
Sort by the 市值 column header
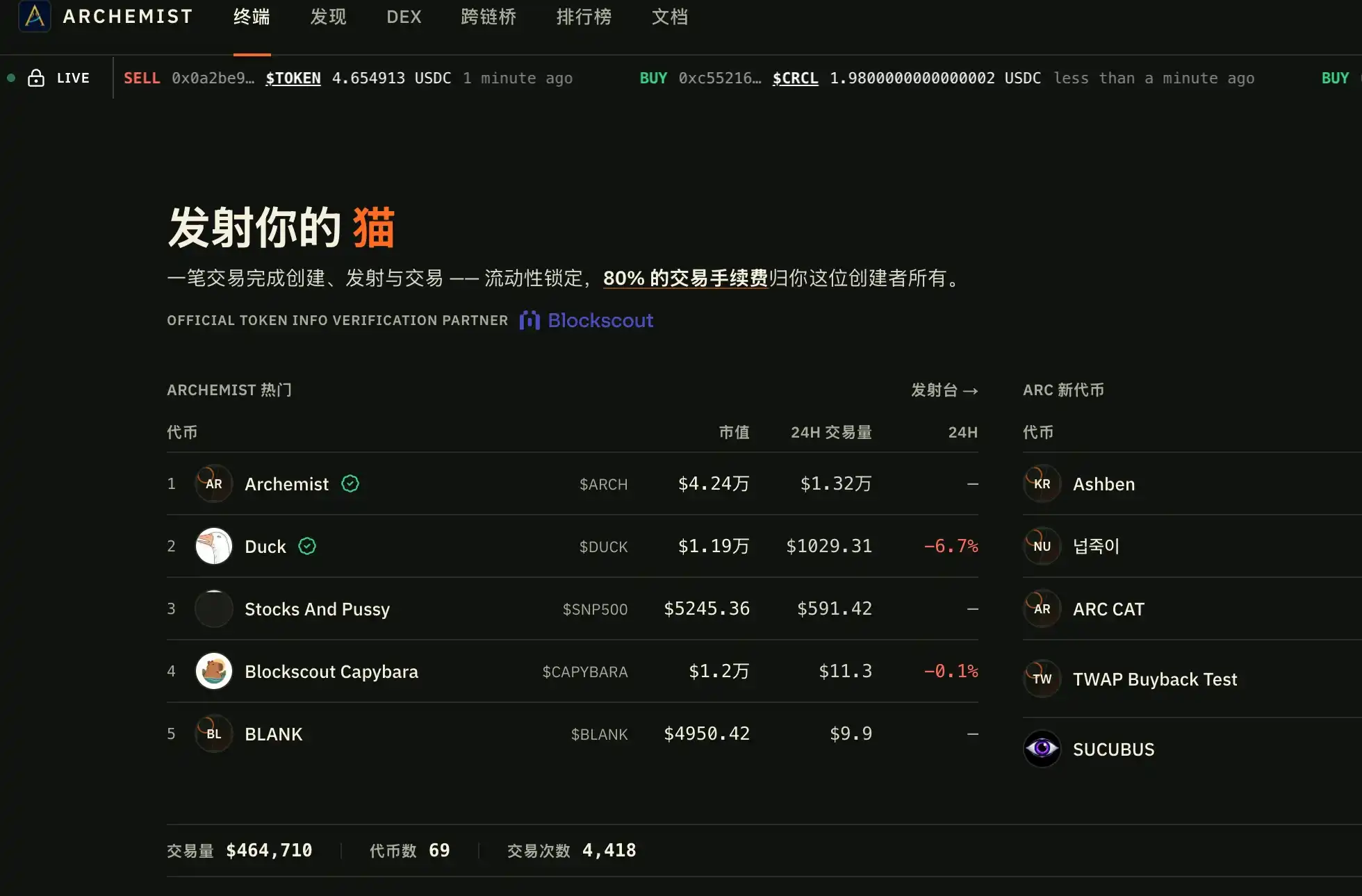pos(734,432)
